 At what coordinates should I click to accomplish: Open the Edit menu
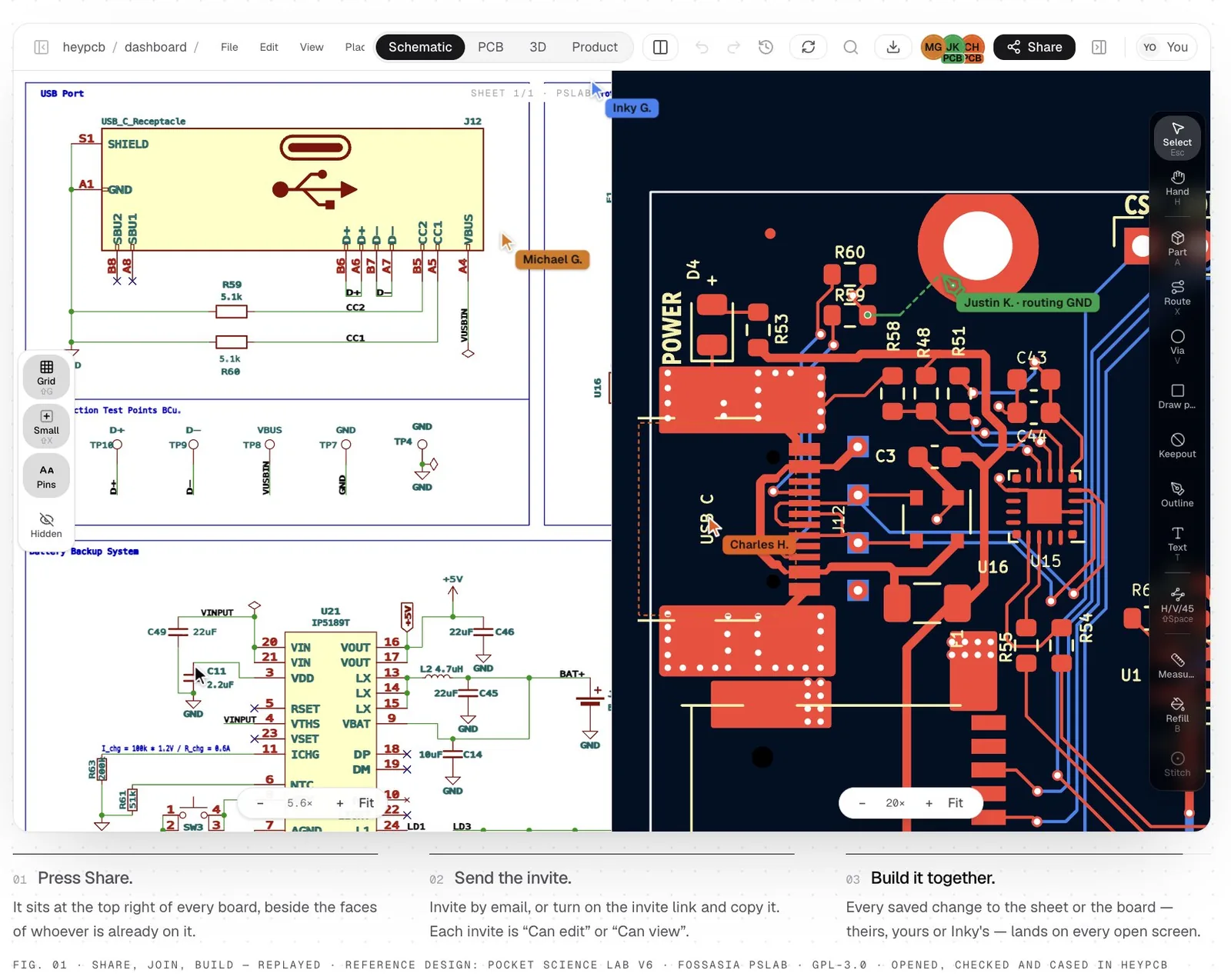(x=269, y=47)
